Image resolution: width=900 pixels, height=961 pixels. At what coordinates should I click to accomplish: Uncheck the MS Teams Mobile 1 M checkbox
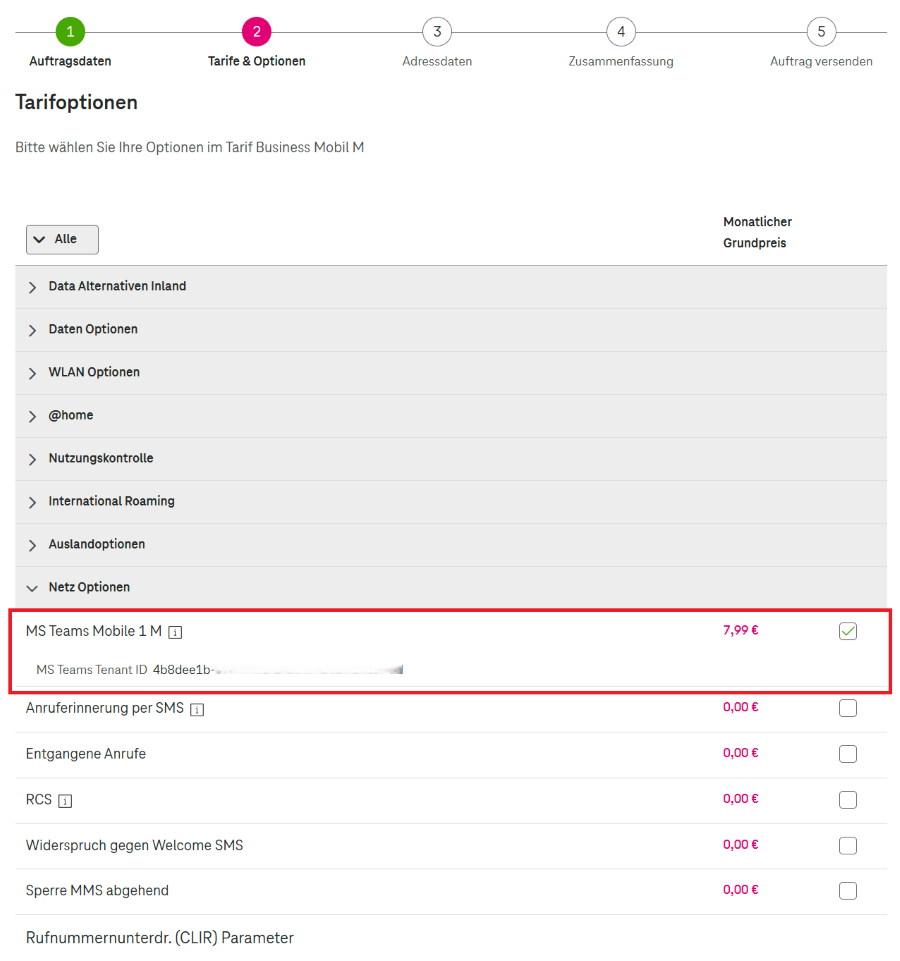(848, 631)
